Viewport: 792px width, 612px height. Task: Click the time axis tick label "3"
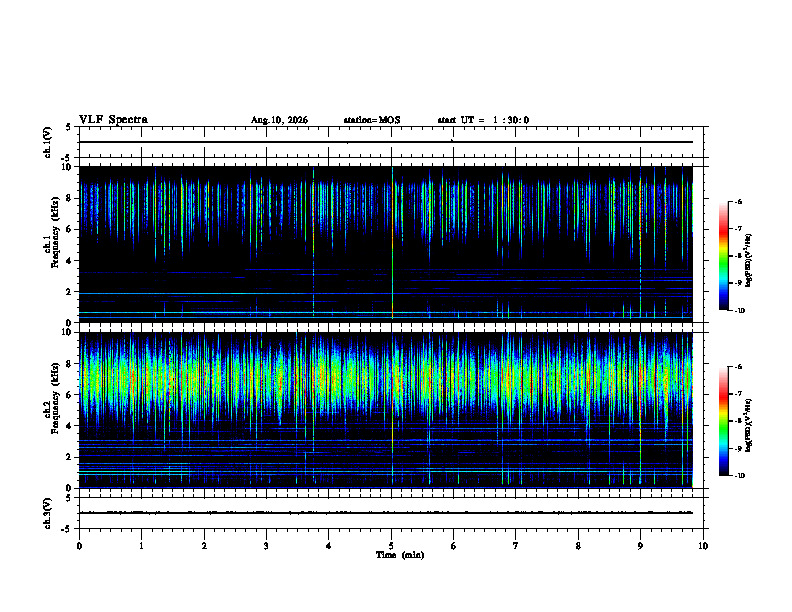(x=266, y=546)
